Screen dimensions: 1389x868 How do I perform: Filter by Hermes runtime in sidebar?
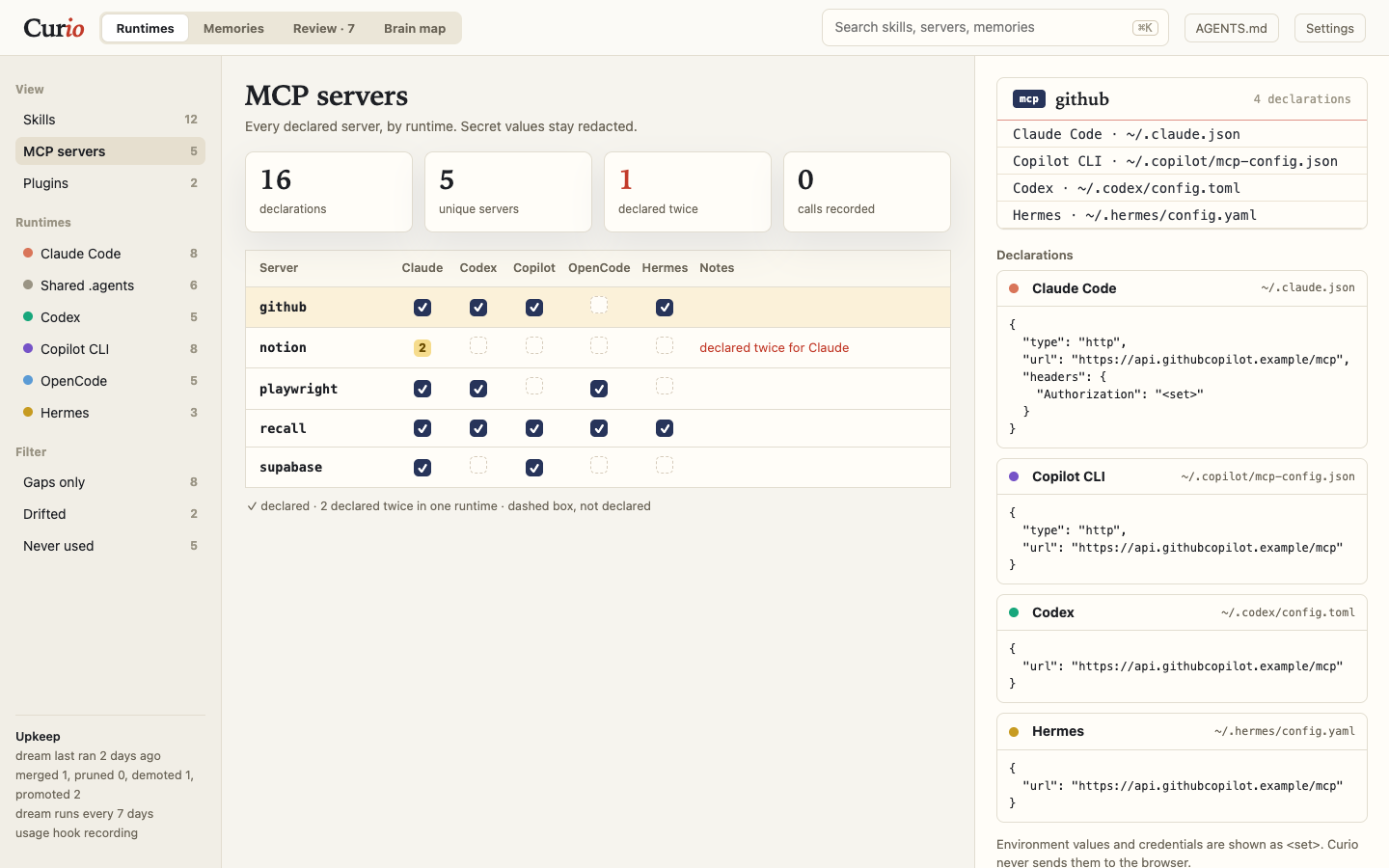[x=110, y=413]
